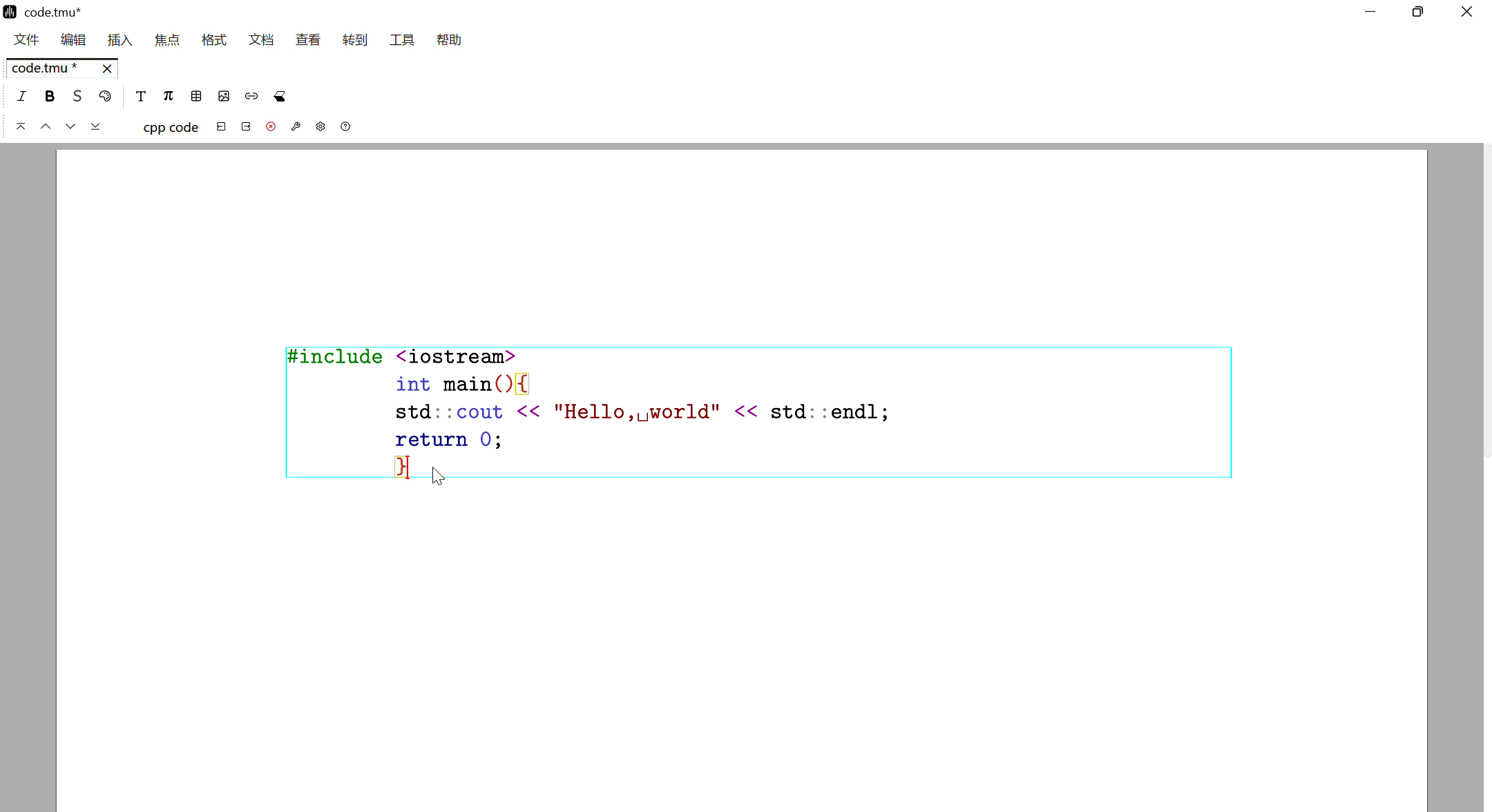
Task: Move down with the plain down chevron
Action: (x=70, y=126)
